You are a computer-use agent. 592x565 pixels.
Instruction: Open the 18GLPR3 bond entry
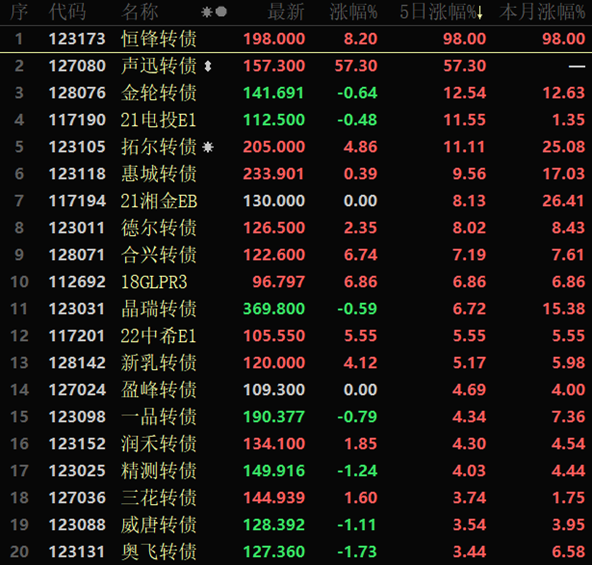(296, 282)
